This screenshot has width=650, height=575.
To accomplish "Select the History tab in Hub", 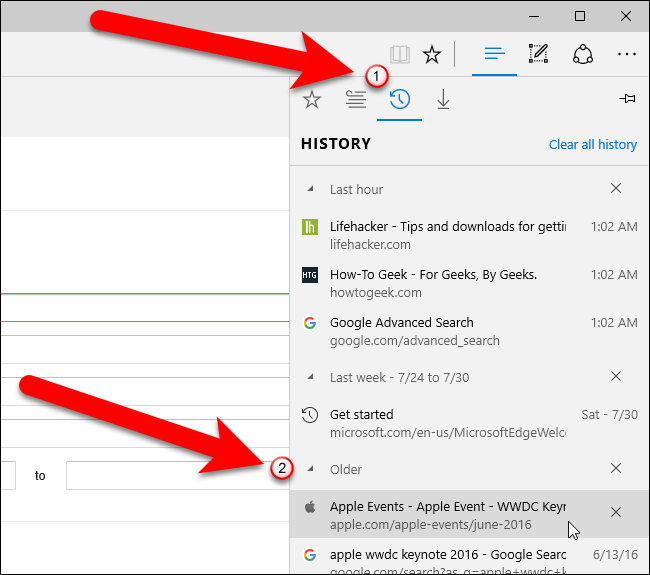I will tap(400, 99).
